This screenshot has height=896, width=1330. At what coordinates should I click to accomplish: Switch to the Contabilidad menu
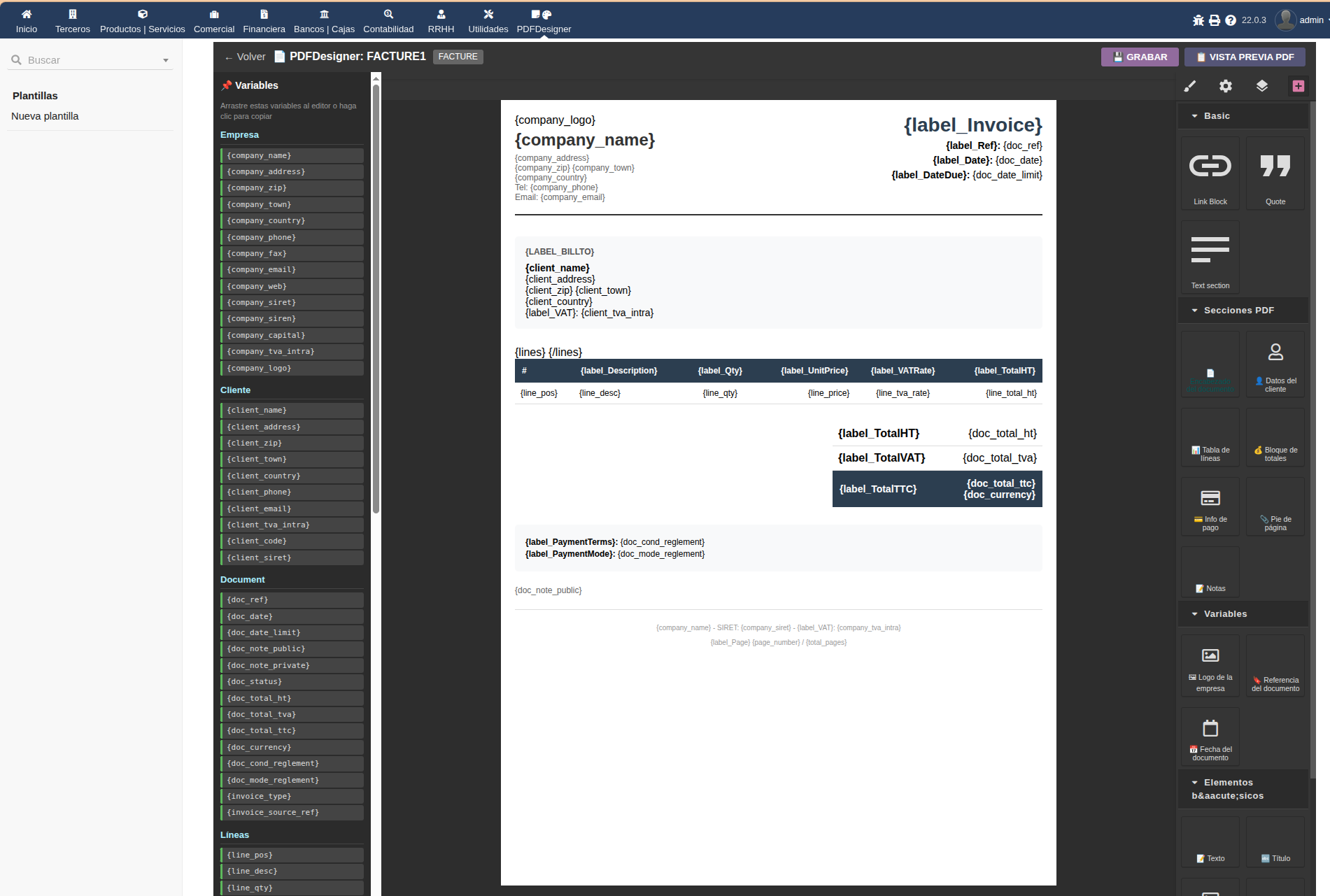(388, 20)
